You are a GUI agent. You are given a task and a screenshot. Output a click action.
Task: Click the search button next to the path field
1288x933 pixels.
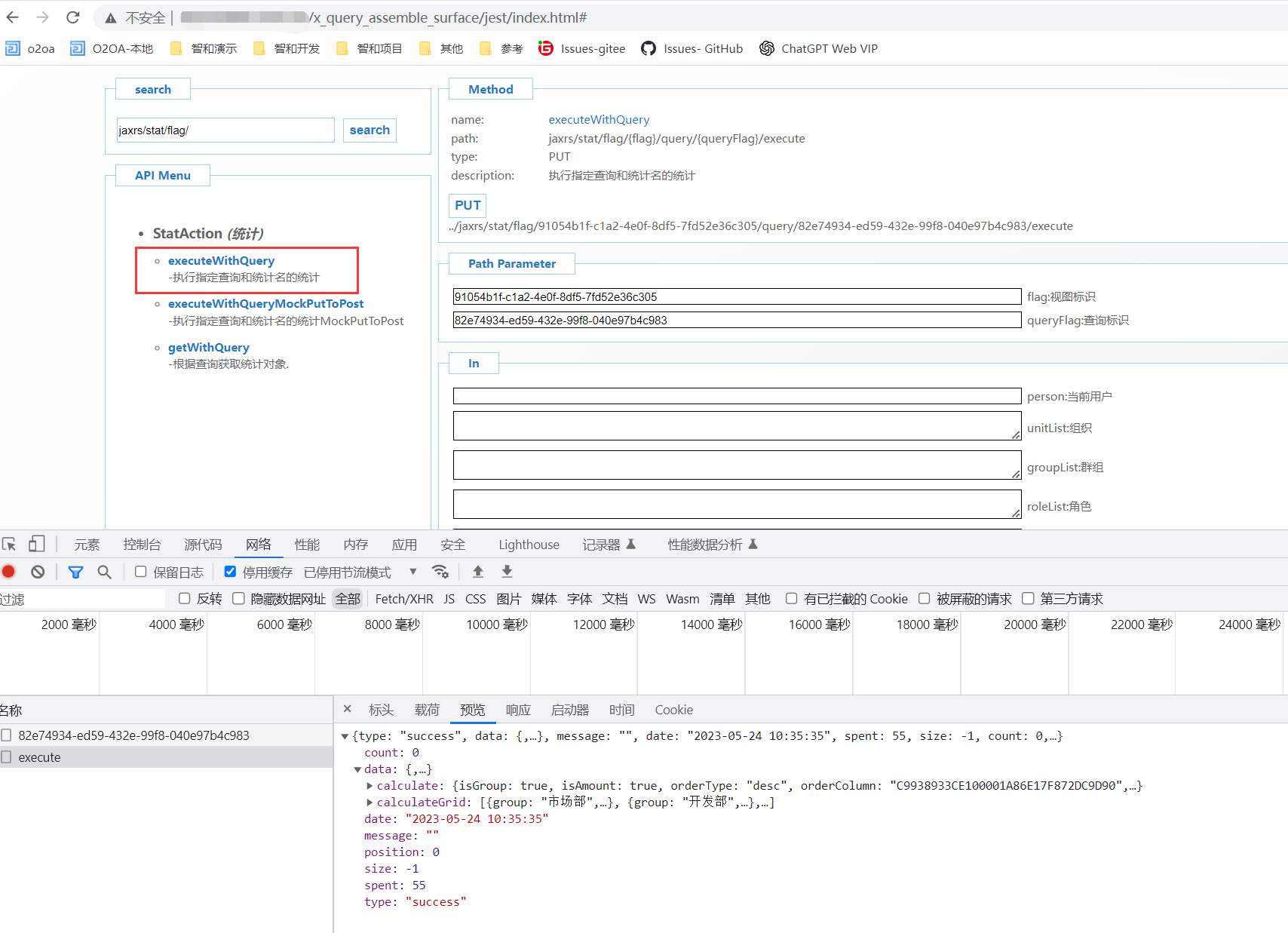coord(370,130)
